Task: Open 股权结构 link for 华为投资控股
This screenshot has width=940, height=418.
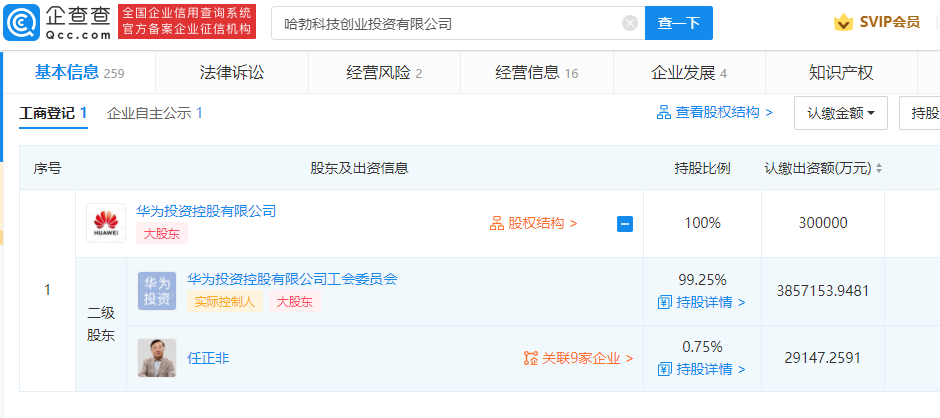Action: coord(534,224)
